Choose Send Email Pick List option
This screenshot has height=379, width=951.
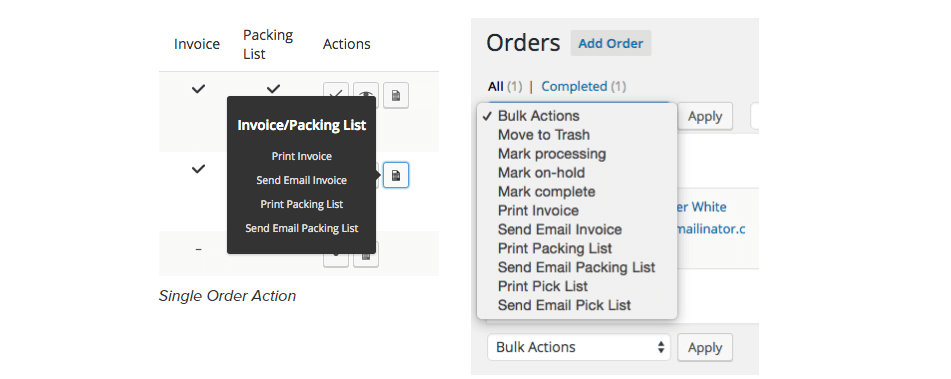coord(564,305)
